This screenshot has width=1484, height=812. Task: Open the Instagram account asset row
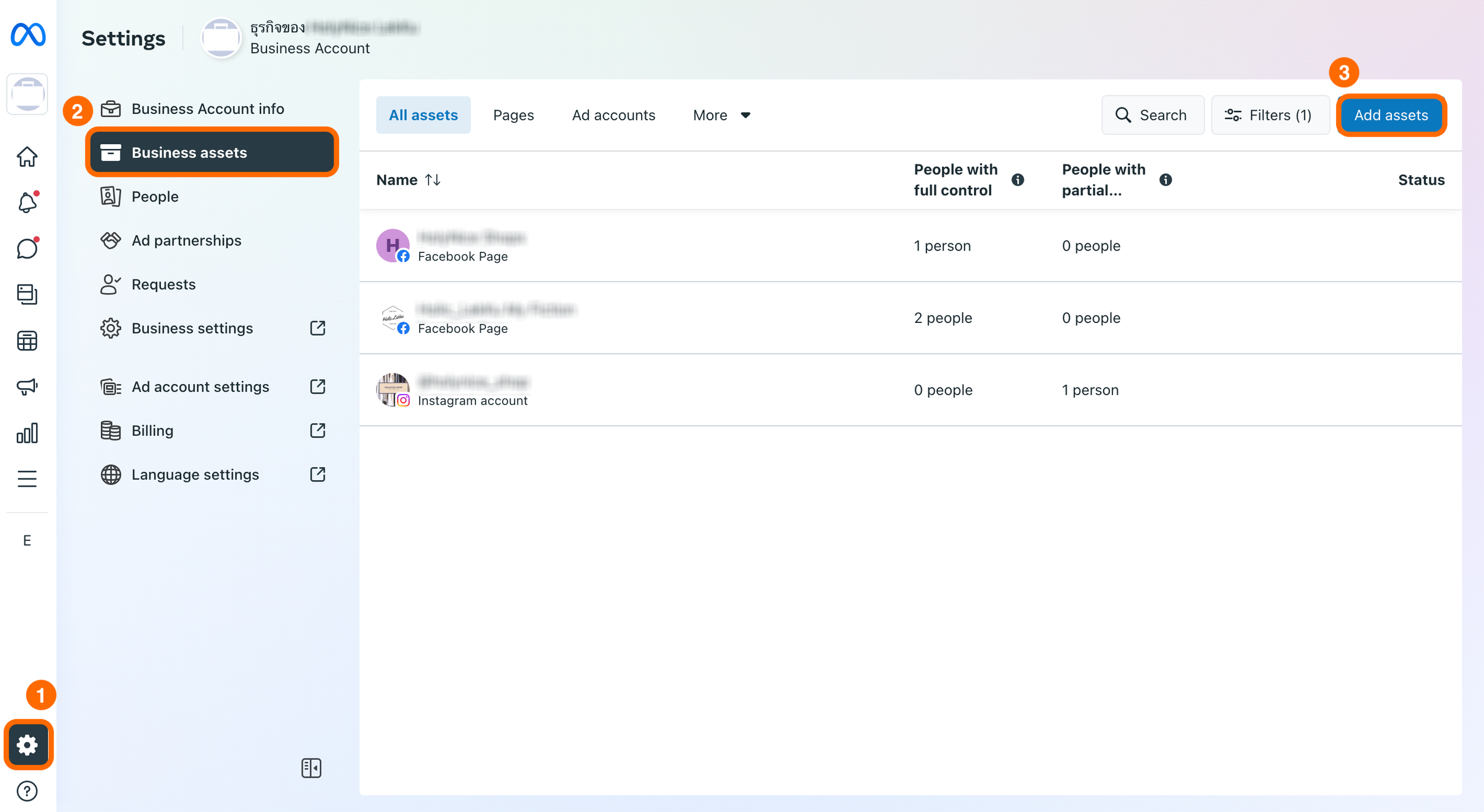pyautogui.click(x=473, y=391)
